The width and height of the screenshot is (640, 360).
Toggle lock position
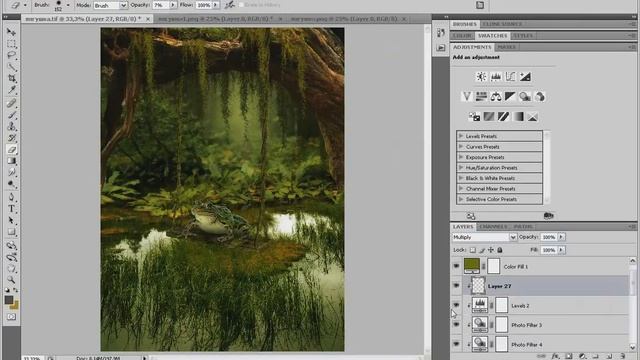coord(491,250)
